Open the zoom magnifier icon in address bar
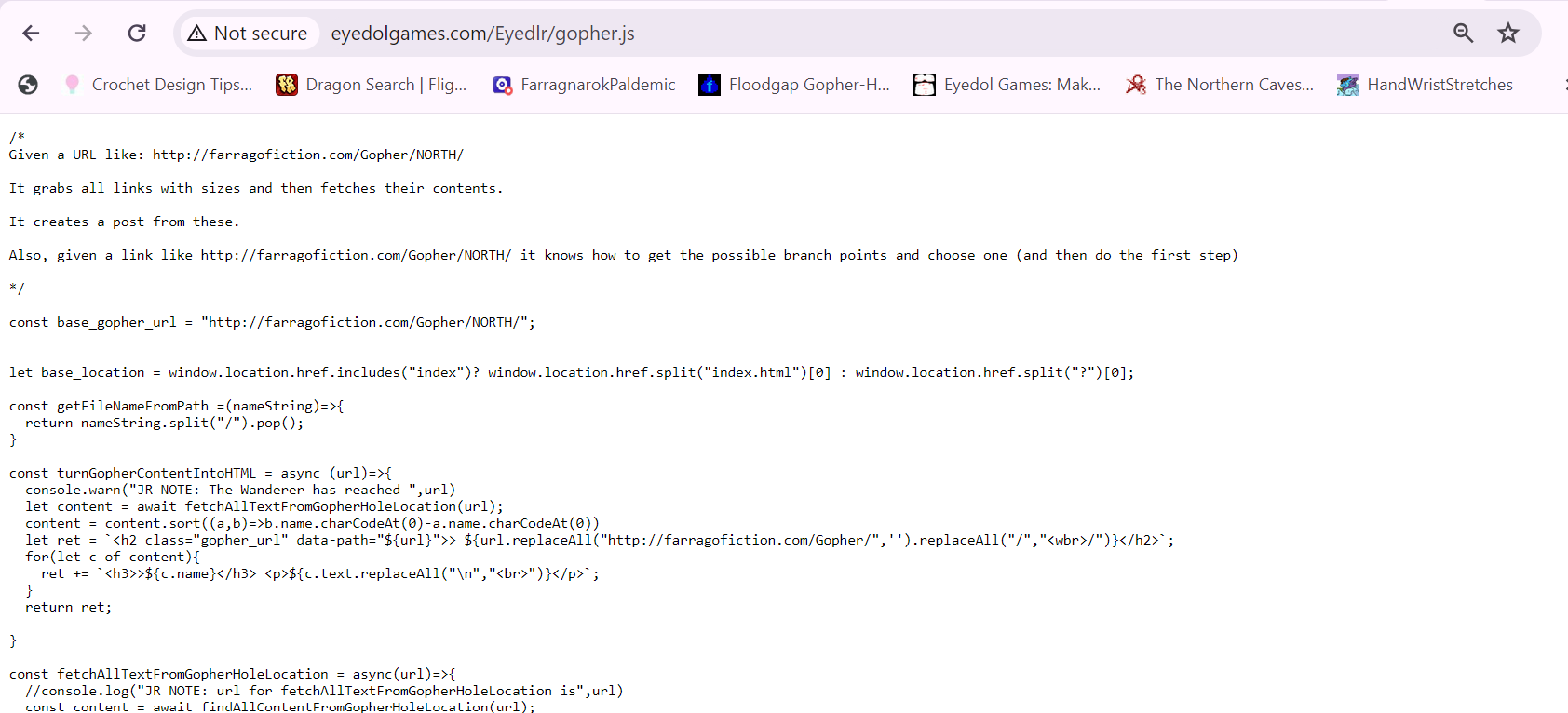This screenshot has height=713, width=1568. pos(1463,34)
